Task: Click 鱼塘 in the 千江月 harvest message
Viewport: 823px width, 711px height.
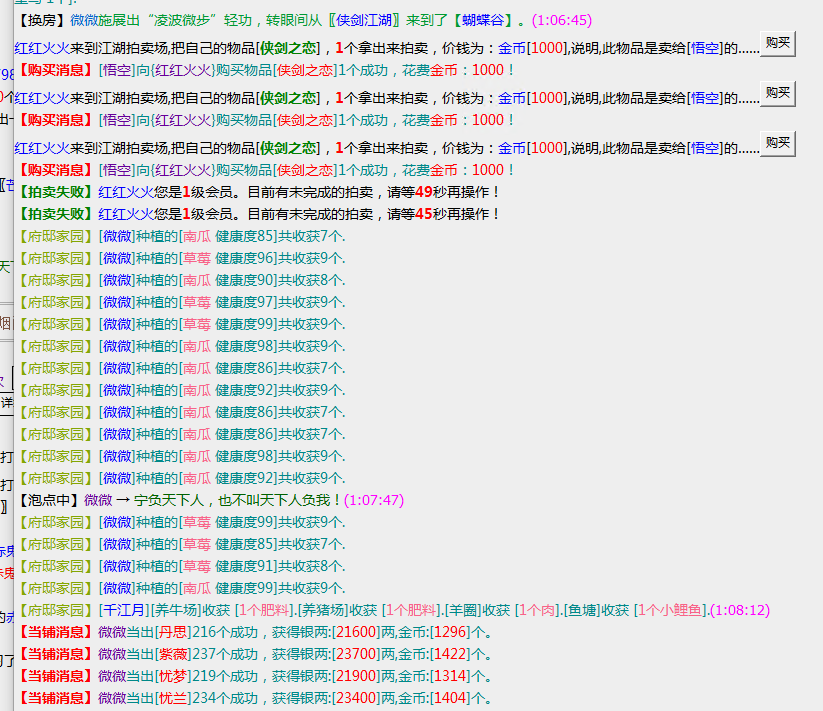Action: pos(582,610)
